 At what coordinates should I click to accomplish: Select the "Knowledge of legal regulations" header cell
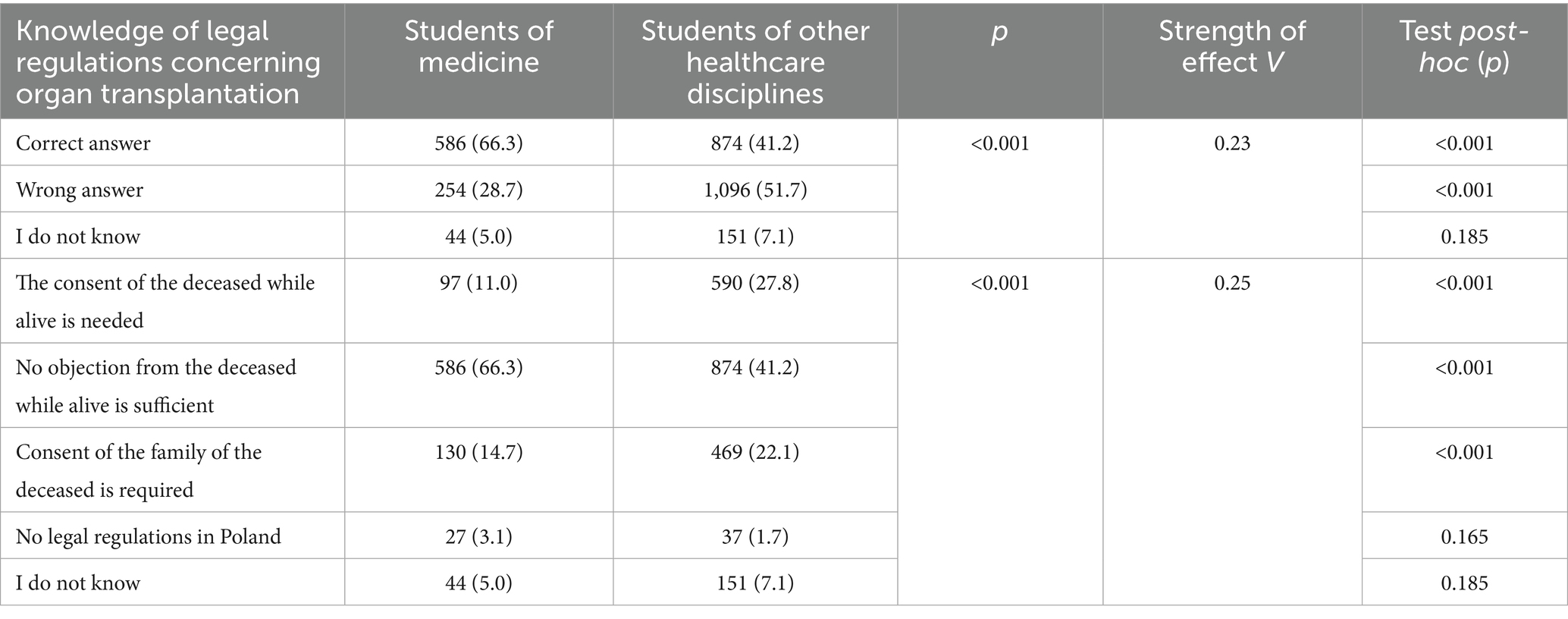[x=168, y=61]
